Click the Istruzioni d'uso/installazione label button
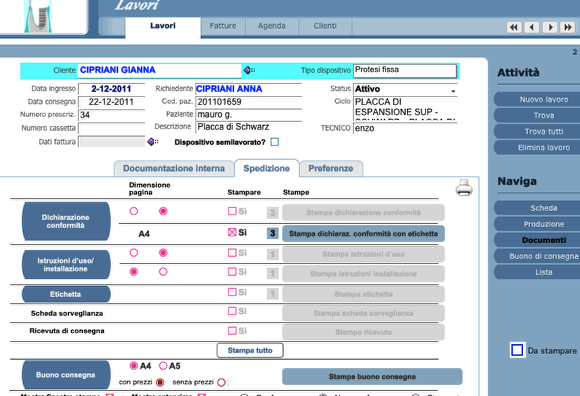The image size is (580, 396). pyautogui.click(x=66, y=265)
